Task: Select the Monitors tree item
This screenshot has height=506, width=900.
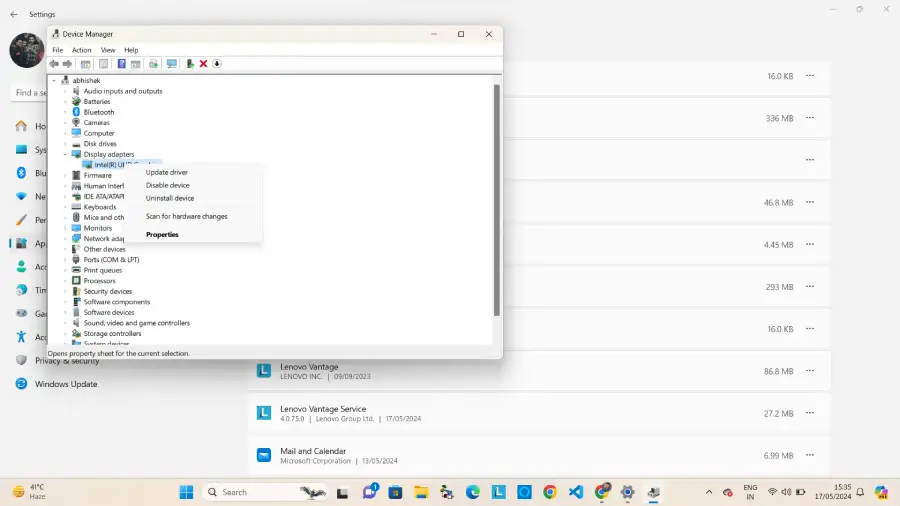Action: pyautogui.click(x=98, y=228)
